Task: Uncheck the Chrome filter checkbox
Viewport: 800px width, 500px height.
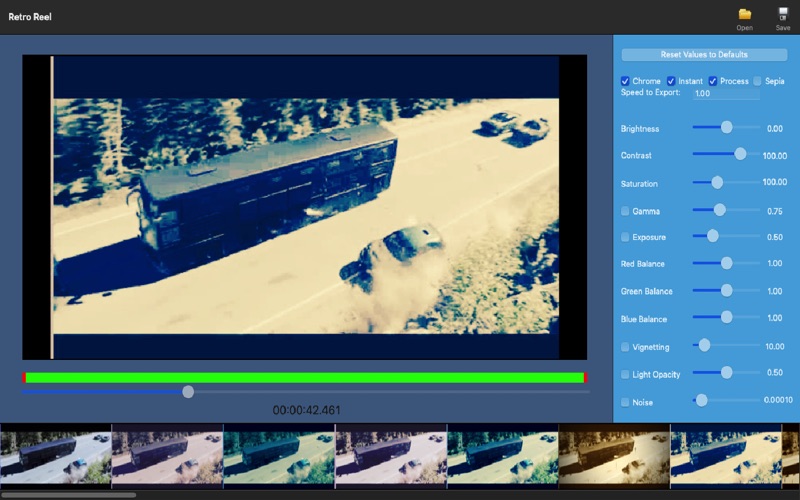Action: (x=625, y=81)
